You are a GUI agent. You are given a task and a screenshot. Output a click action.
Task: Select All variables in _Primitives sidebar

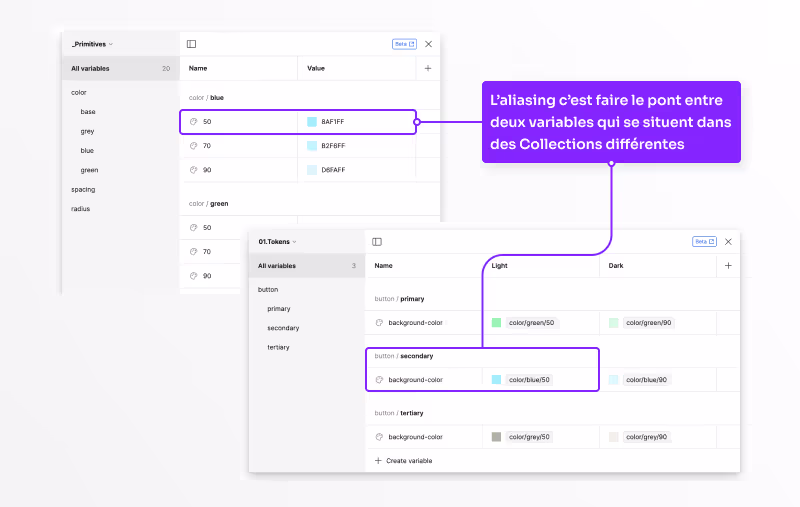[x=120, y=68]
